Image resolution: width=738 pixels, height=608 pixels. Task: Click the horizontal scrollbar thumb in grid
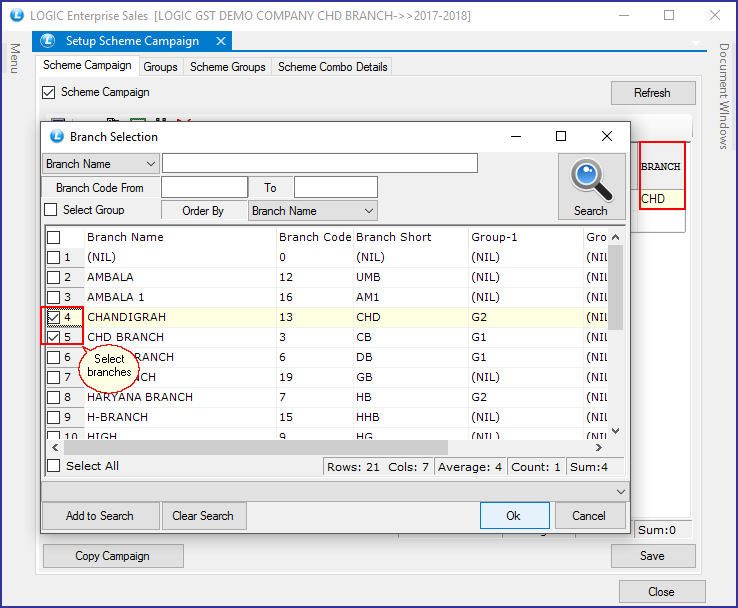tap(256, 447)
